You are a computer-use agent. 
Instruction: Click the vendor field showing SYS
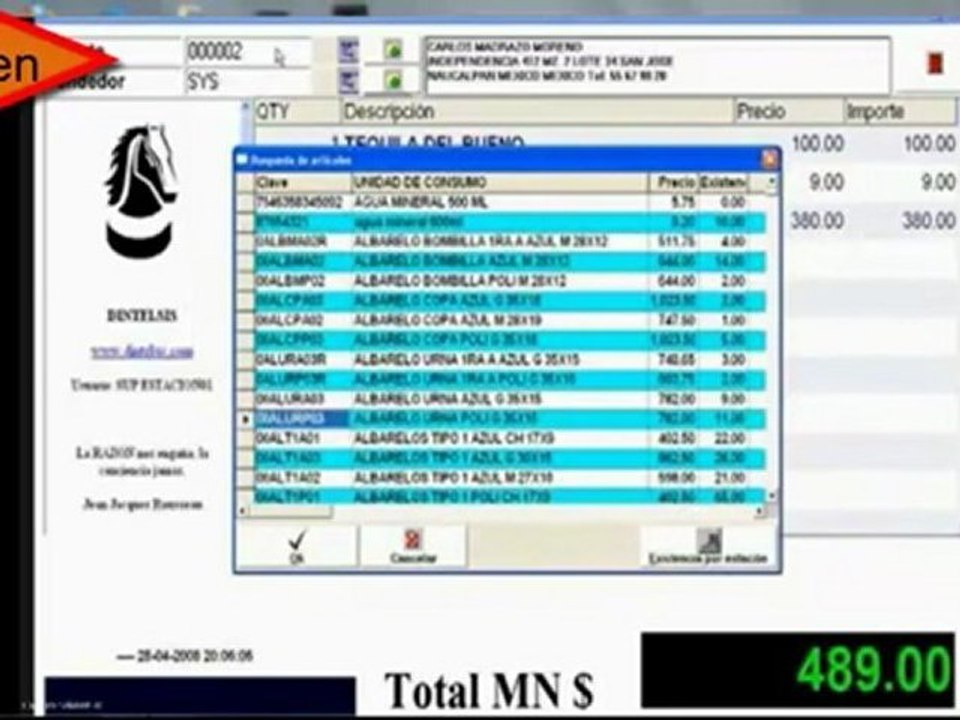(x=249, y=81)
